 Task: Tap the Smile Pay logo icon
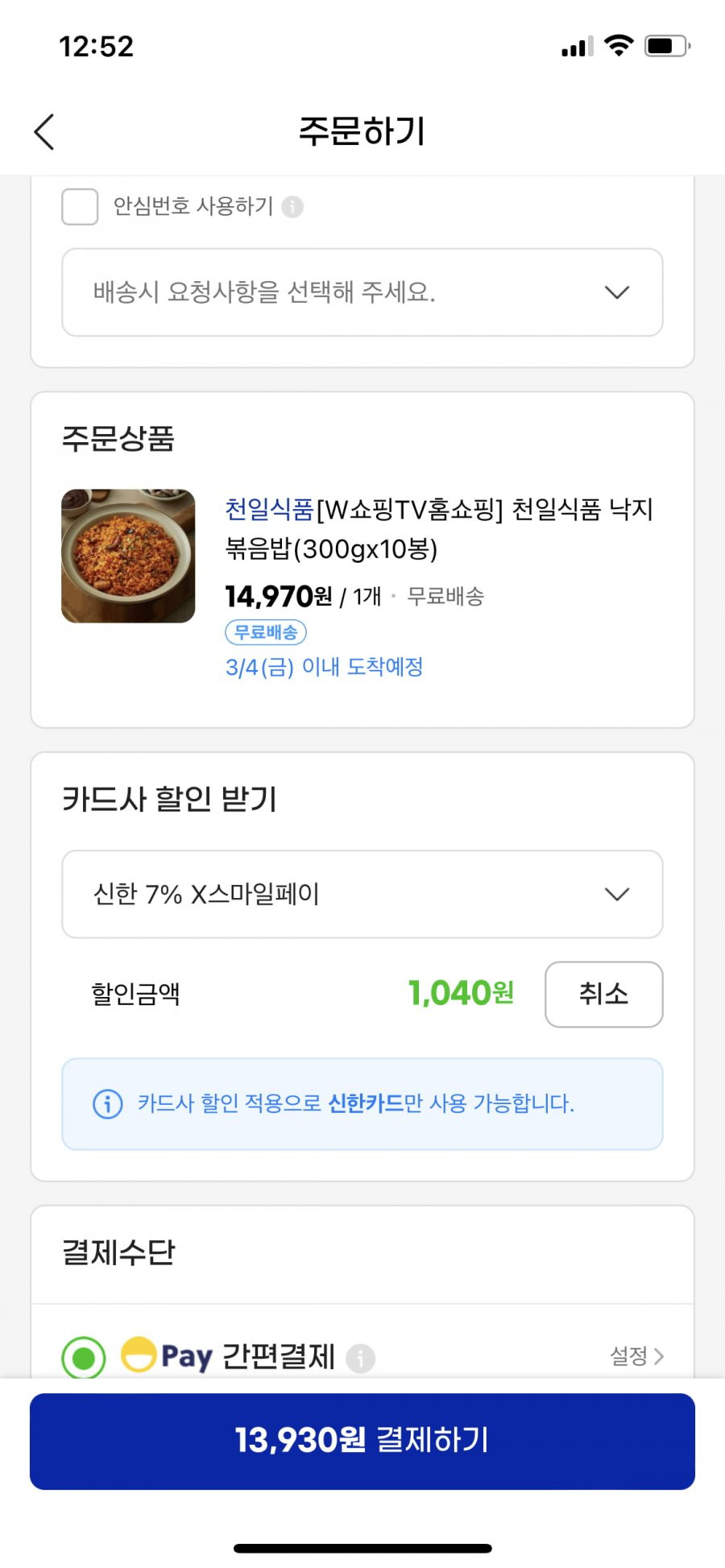(x=139, y=1354)
